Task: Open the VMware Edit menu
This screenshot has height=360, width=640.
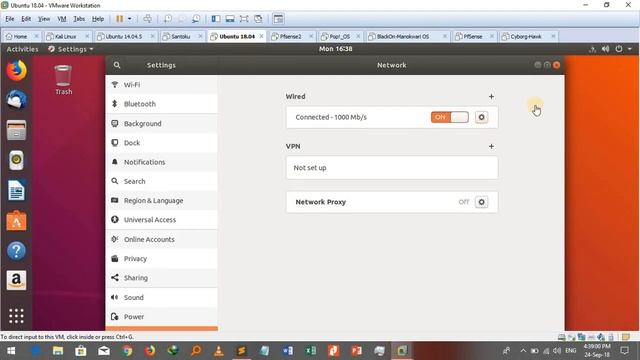Action: pos(26,19)
